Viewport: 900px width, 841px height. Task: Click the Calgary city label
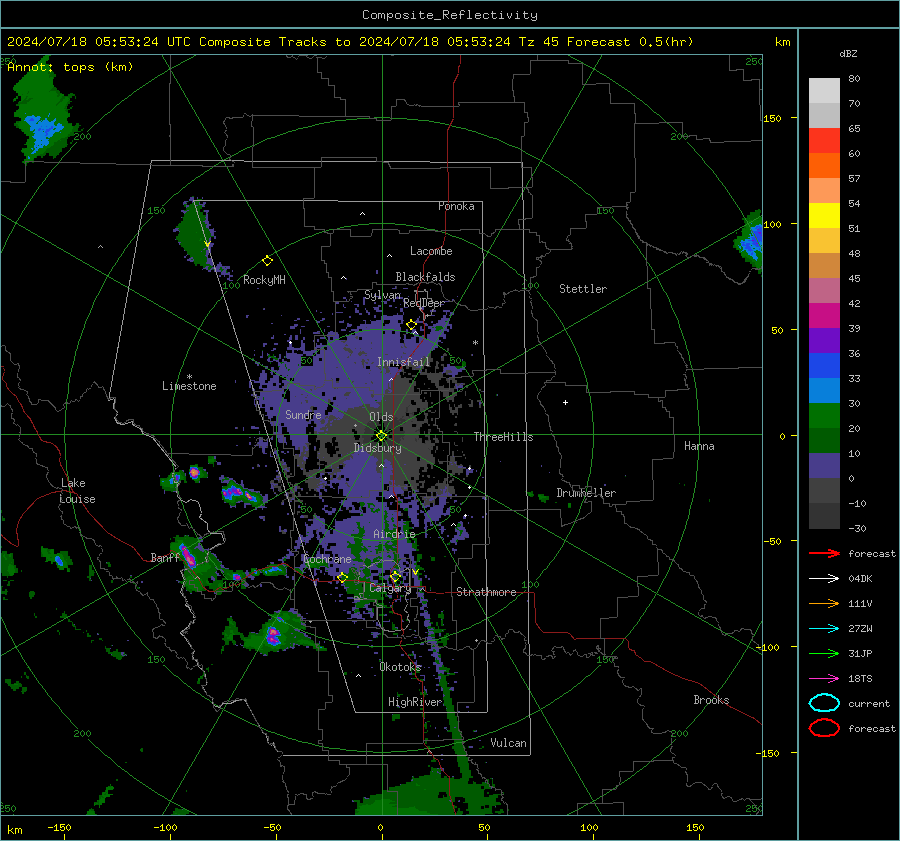390,588
